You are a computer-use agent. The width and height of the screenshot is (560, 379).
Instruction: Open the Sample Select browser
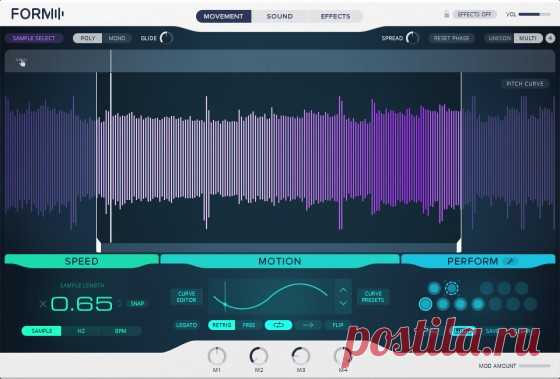pyautogui.click(x=34, y=38)
